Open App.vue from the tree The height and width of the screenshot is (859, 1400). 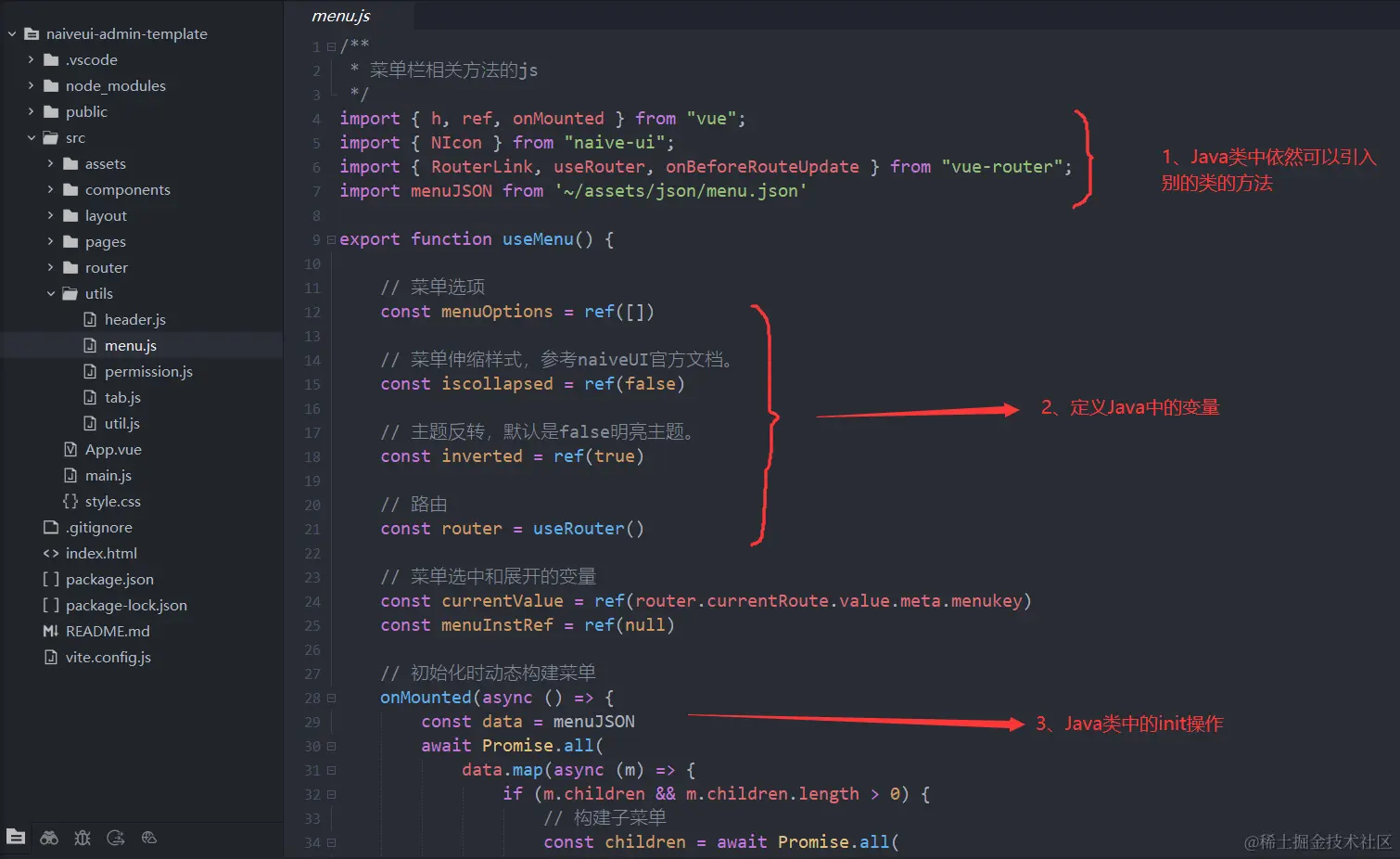coord(113,449)
